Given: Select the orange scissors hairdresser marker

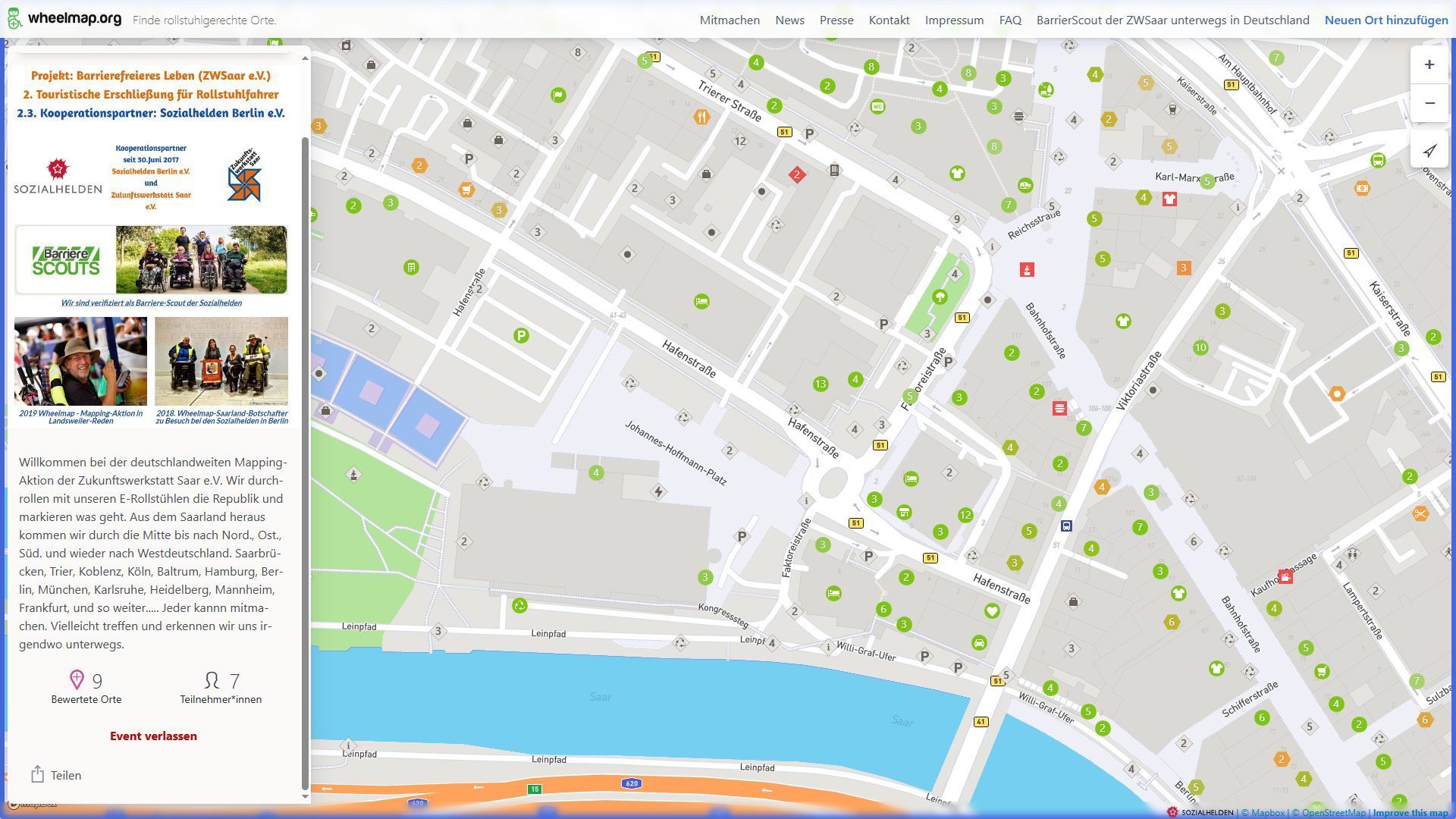Looking at the screenshot, I should tap(1420, 514).
